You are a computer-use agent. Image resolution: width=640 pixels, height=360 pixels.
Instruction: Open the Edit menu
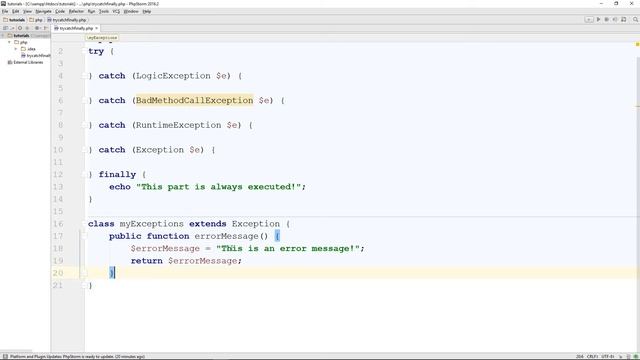point(16,11)
